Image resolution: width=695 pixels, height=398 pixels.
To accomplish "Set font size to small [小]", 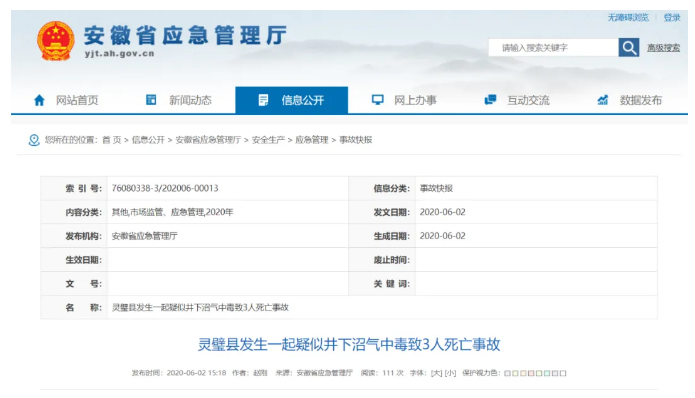I will click(450, 373).
